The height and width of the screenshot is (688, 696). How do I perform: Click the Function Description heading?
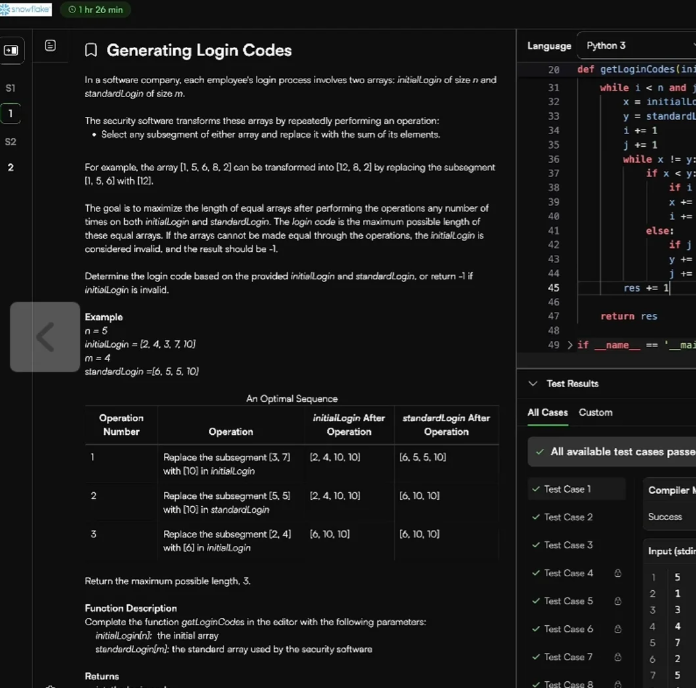pyautogui.click(x=130, y=608)
